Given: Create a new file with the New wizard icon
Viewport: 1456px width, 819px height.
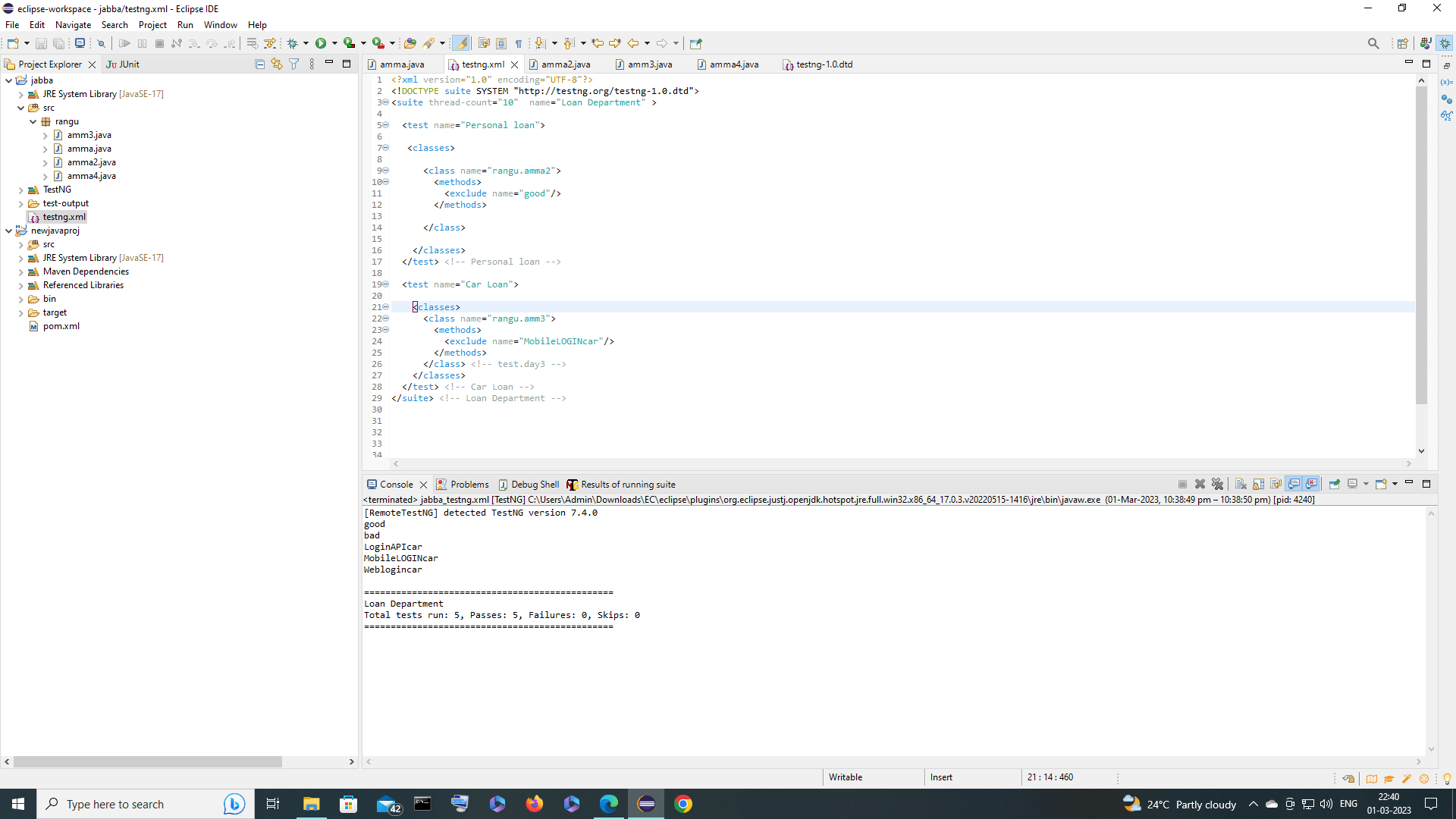Looking at the screenshot, I should pos(14,43).
